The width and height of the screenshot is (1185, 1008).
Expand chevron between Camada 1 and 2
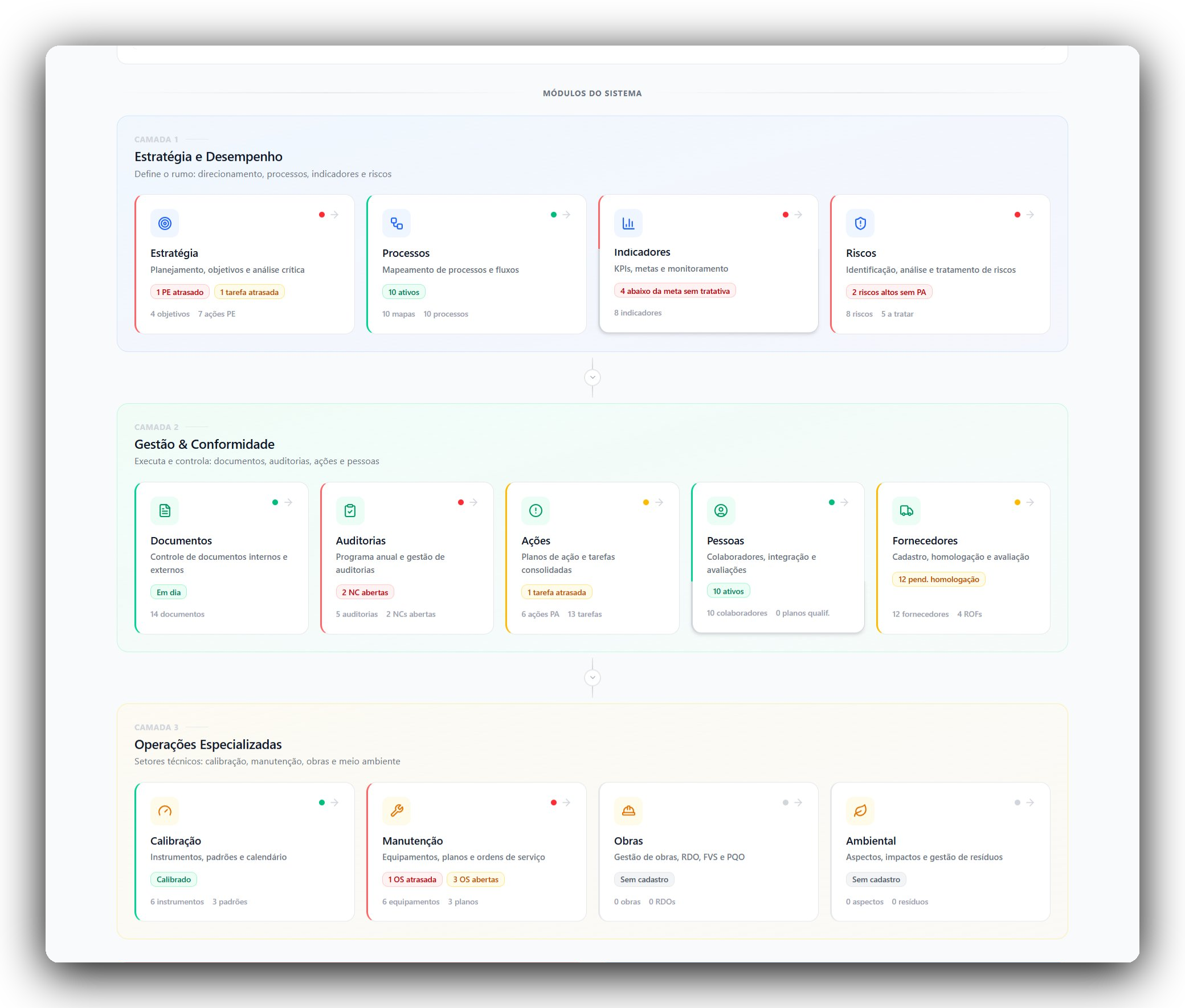click(593, 378)
